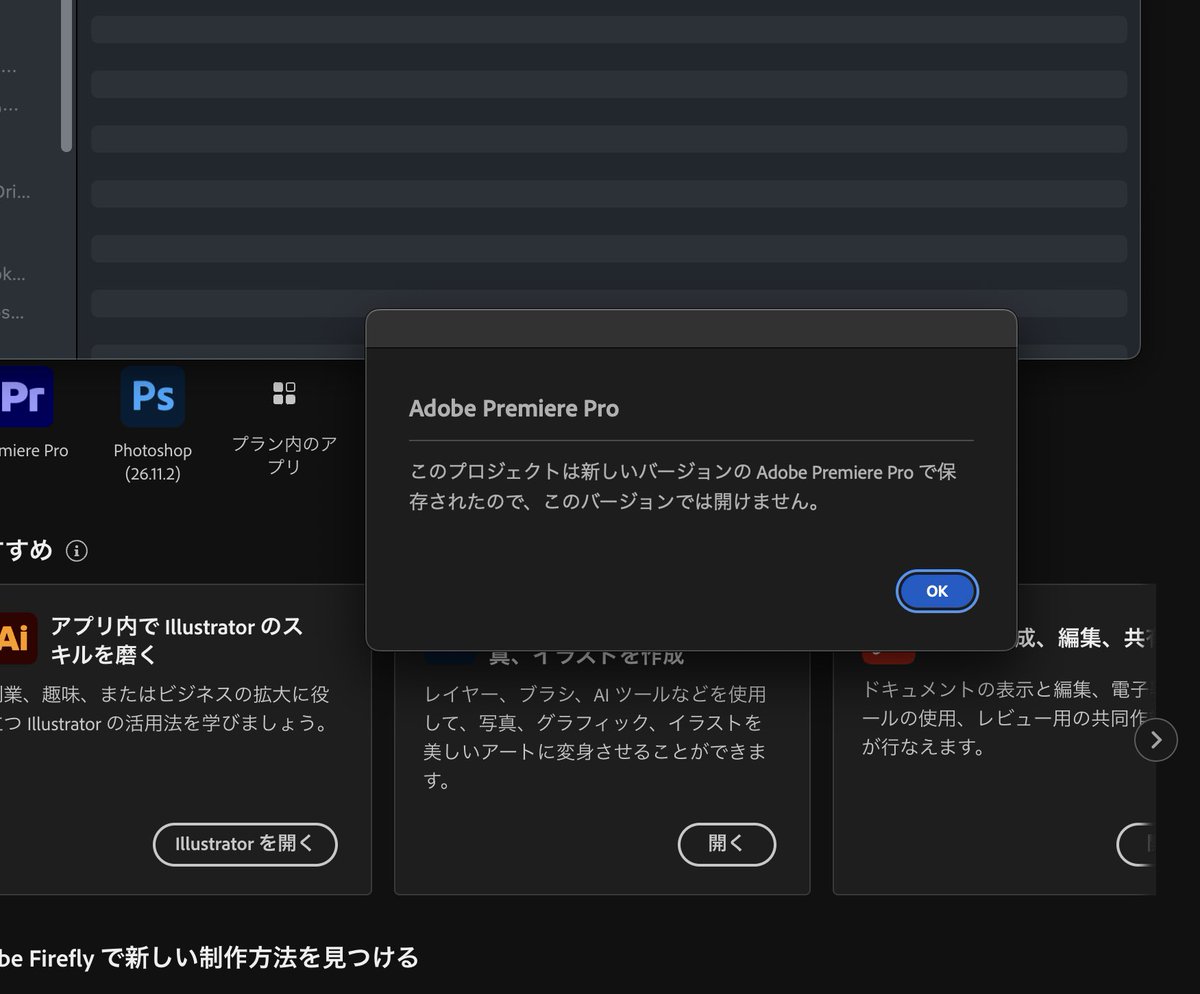Click the Illustrator Ai icon on the learning card
Screen dimensions: 1200x994
point(14,638)
